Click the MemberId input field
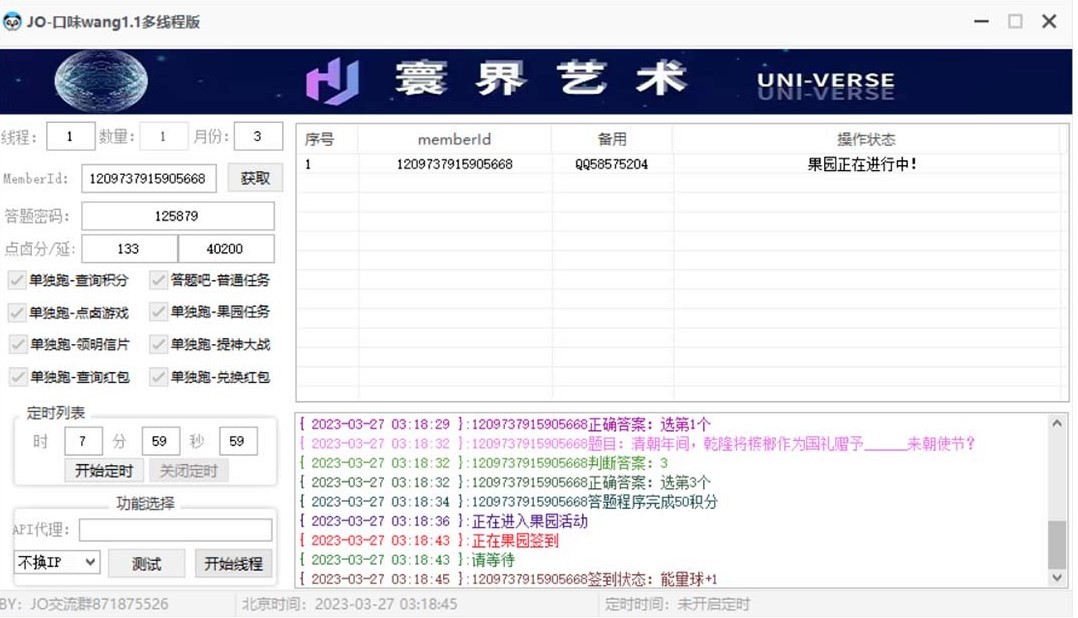 (x=148, y=179)
